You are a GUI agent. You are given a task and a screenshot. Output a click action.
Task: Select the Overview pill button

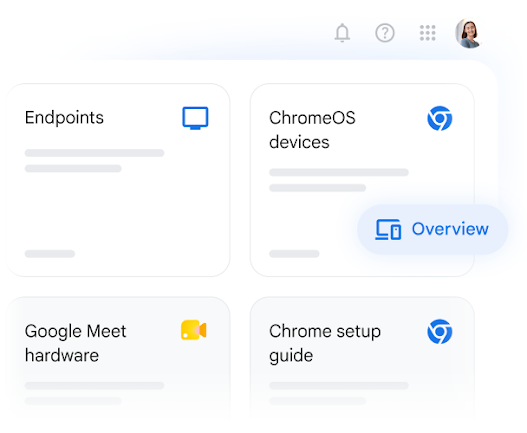433,229
